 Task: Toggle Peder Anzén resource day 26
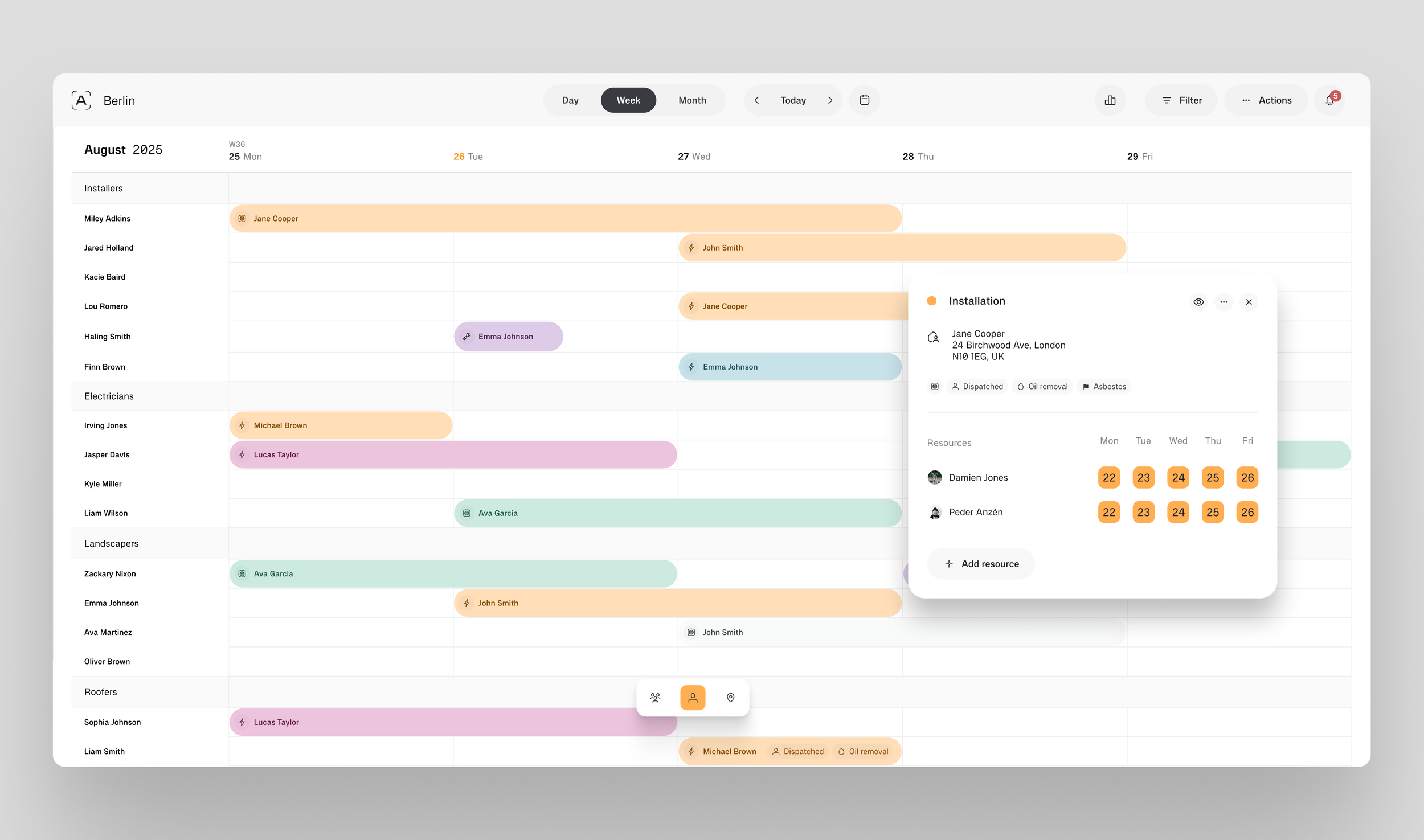pos(1247,511)
